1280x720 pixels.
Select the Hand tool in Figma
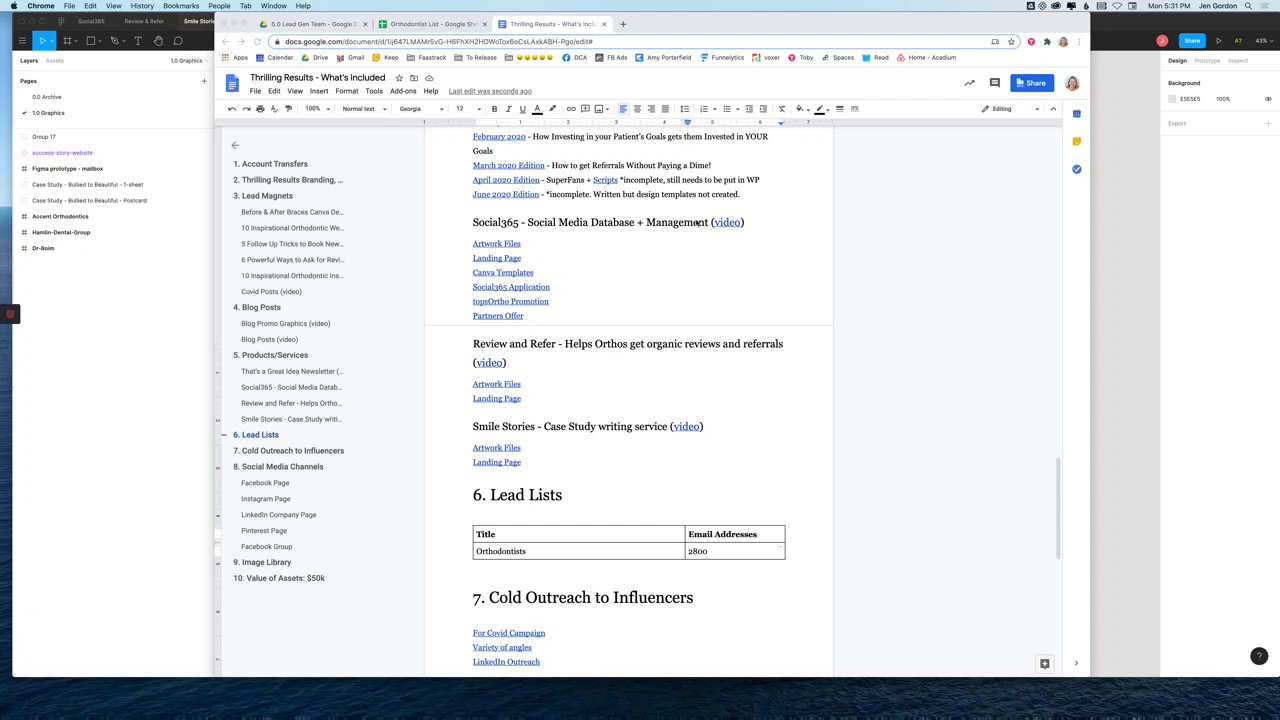pyautogui.click(x=158, y=41)
